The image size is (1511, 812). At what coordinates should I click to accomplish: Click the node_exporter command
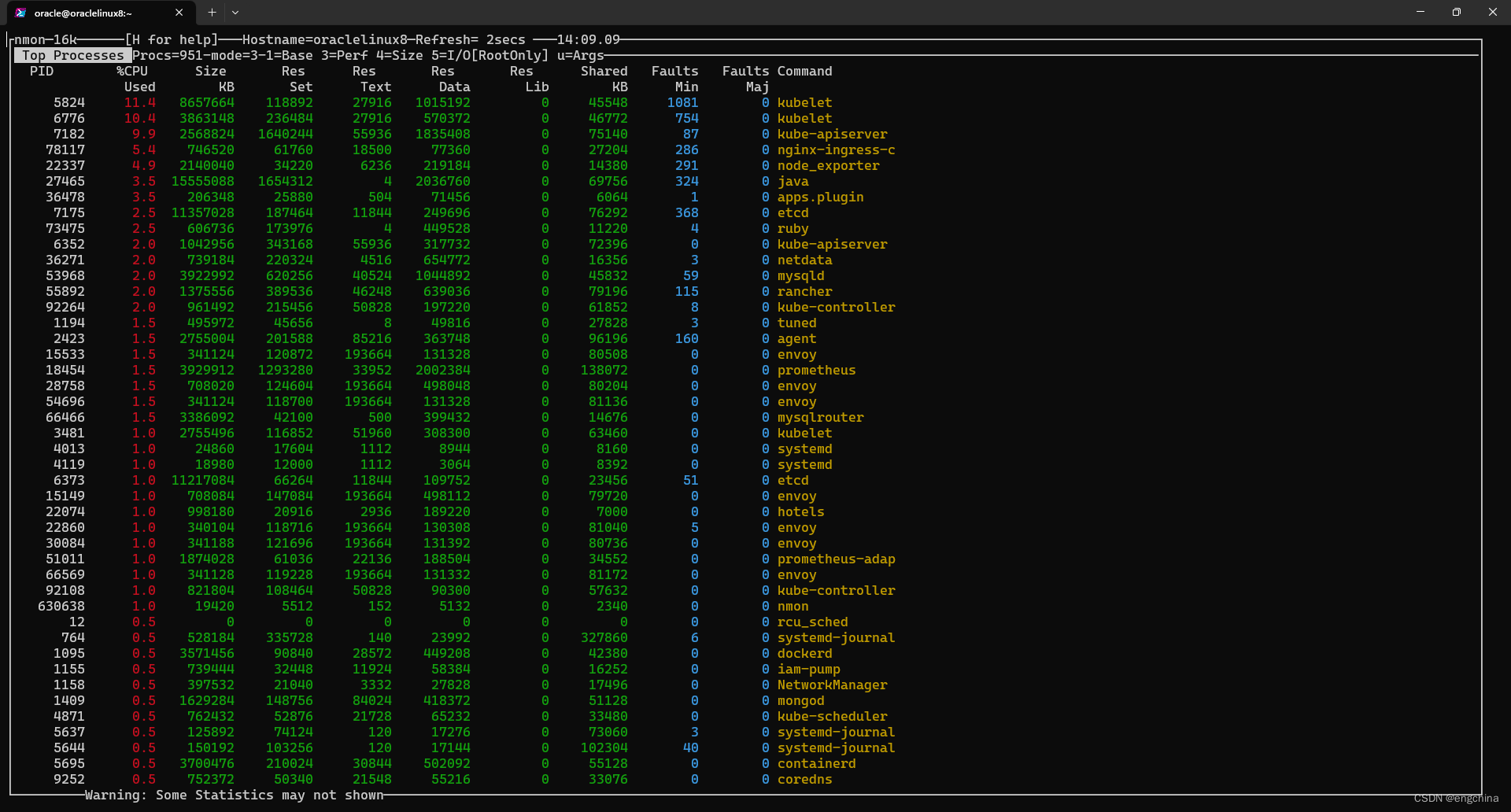pos(828,165)
